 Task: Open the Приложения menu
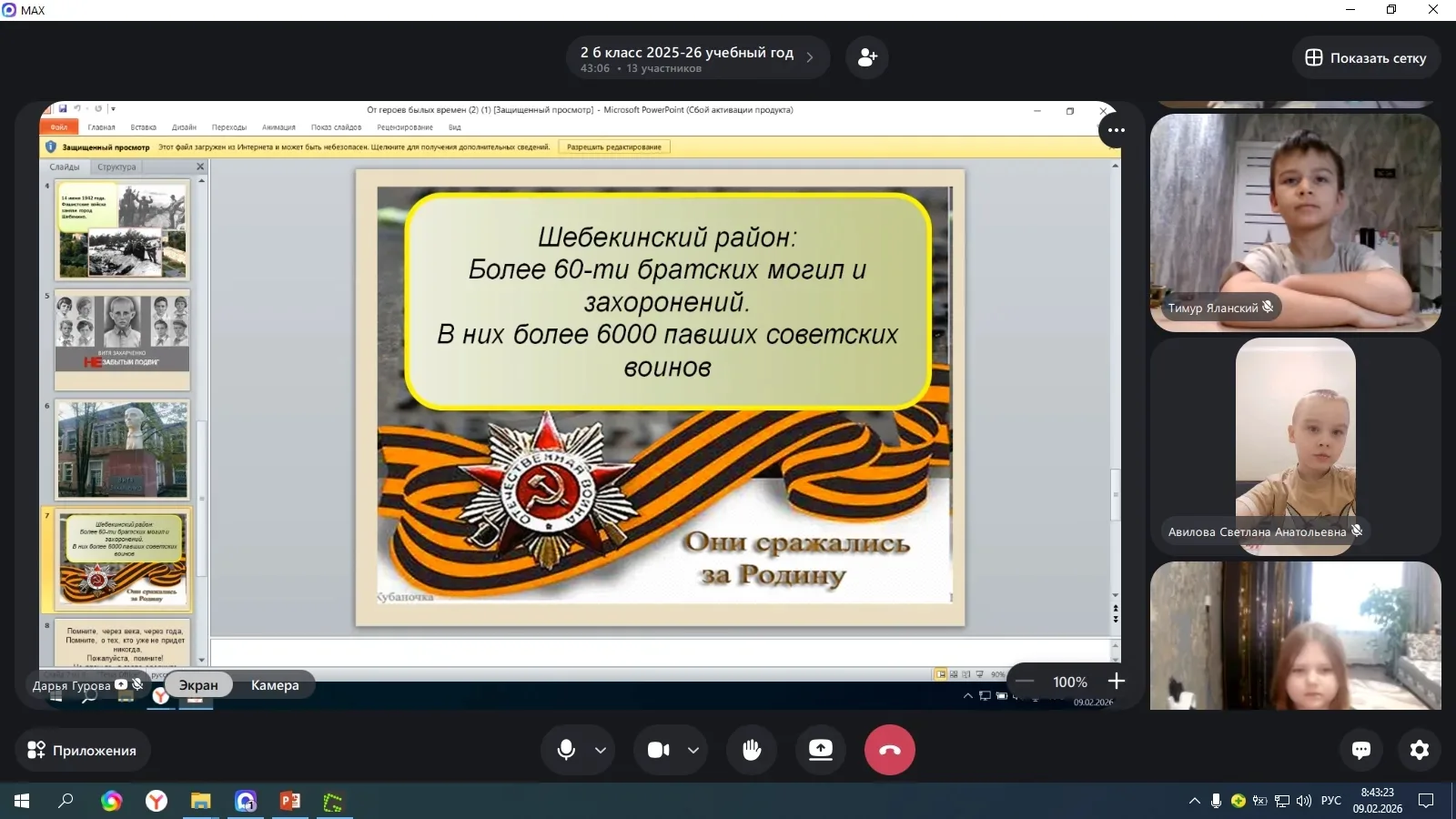coord(83,750)
